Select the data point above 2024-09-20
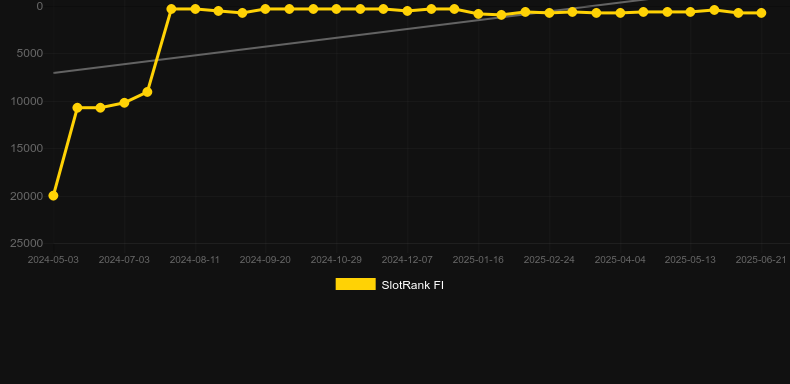Image resolution: width=790 pixels, height=384 pixels. coord(266,9)
